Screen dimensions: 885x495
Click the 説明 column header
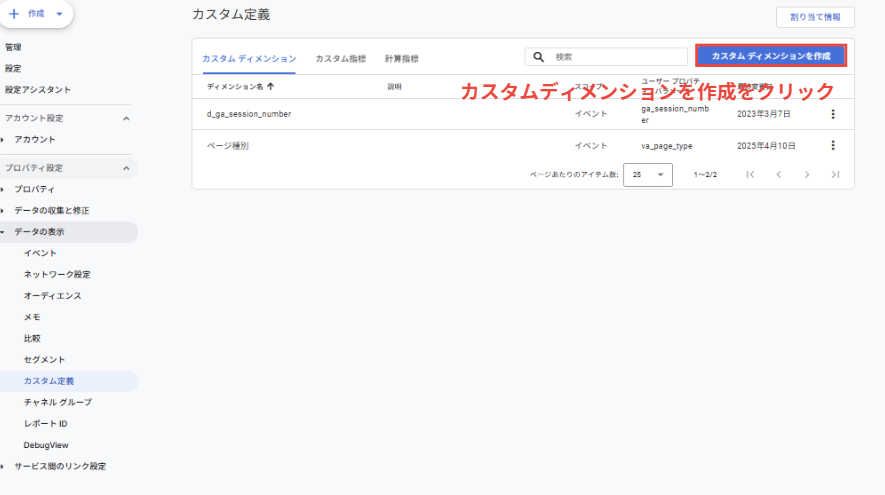pos(394,87)
